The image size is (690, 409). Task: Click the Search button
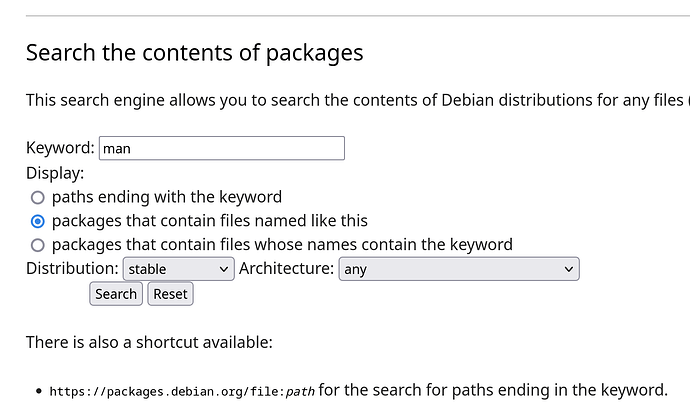[x=116, y=294]
